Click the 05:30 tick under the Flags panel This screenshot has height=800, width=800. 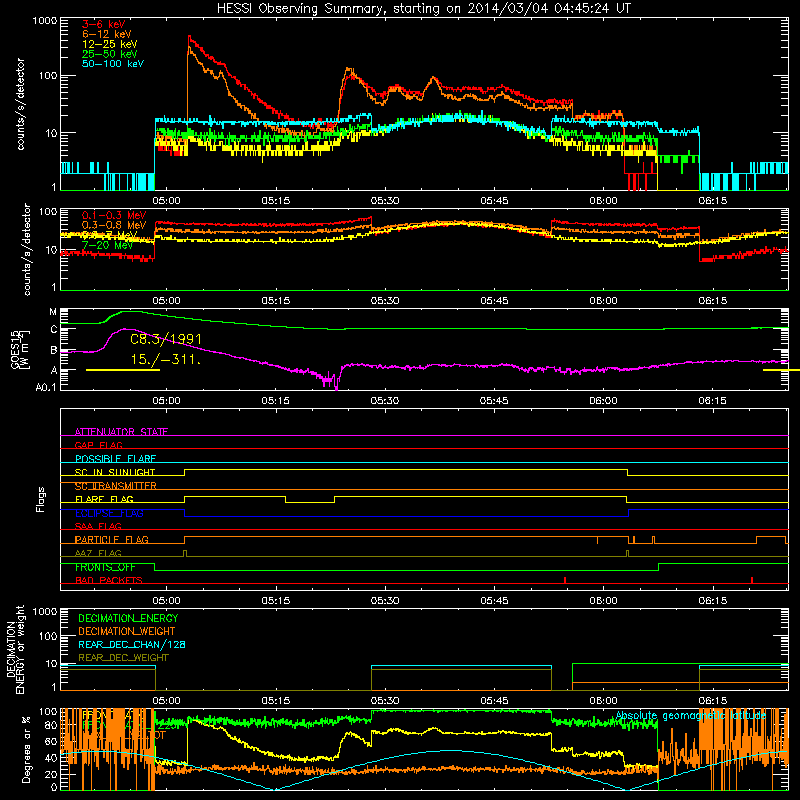tap(385, 601)
